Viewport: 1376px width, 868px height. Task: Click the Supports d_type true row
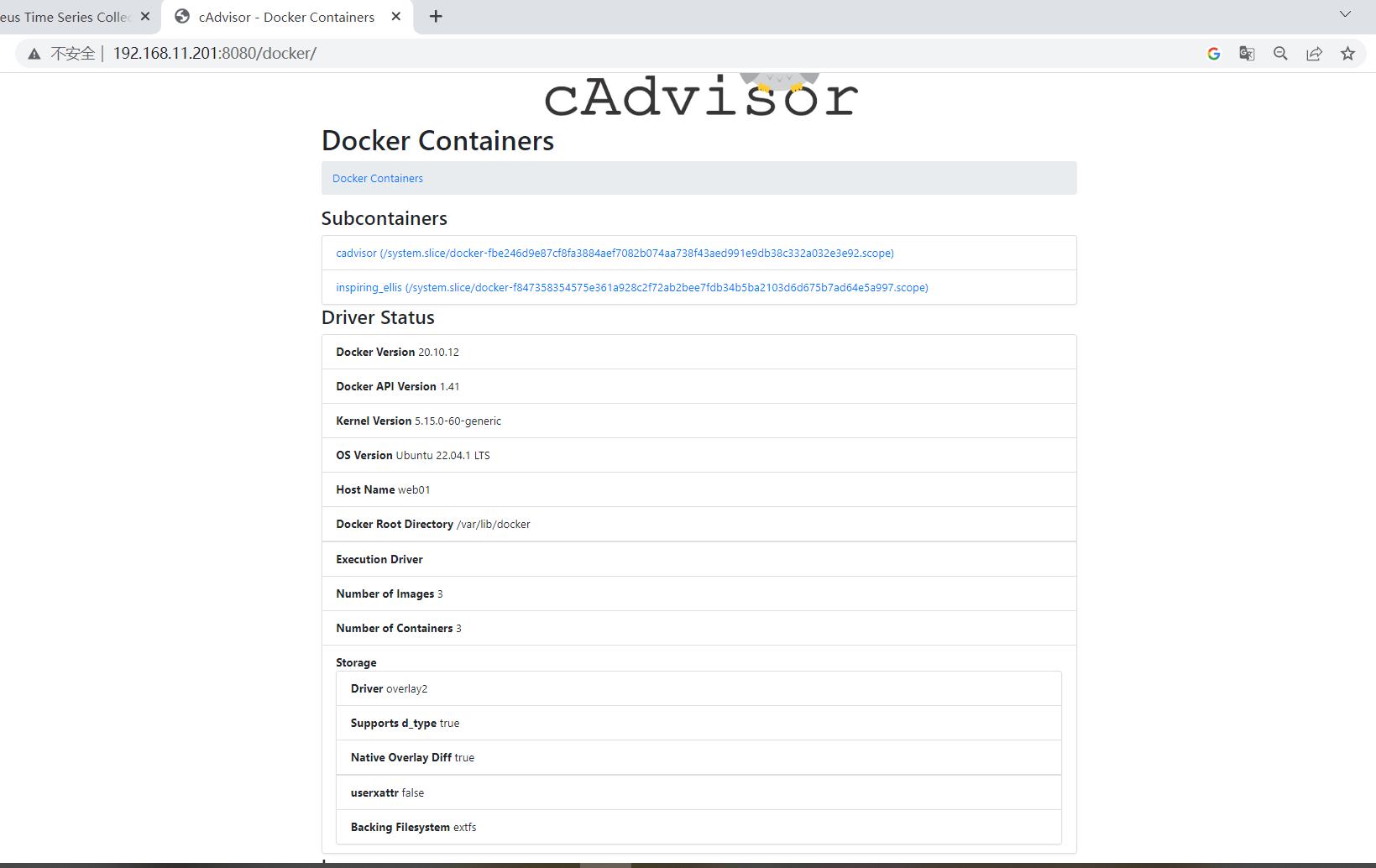pyautogui.click(x=698, y=723)
